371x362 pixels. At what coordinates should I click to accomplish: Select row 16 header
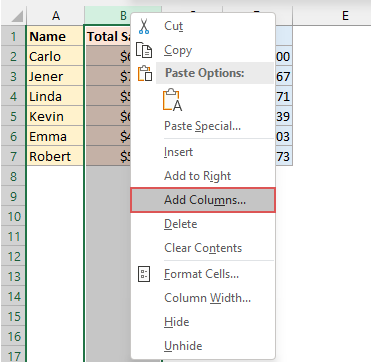click(x=13, y=336)
